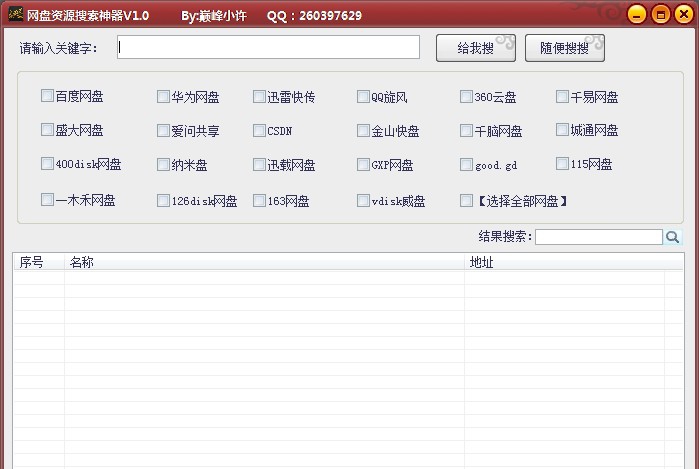Click the app logo icon in title bar

click(15, 14)
